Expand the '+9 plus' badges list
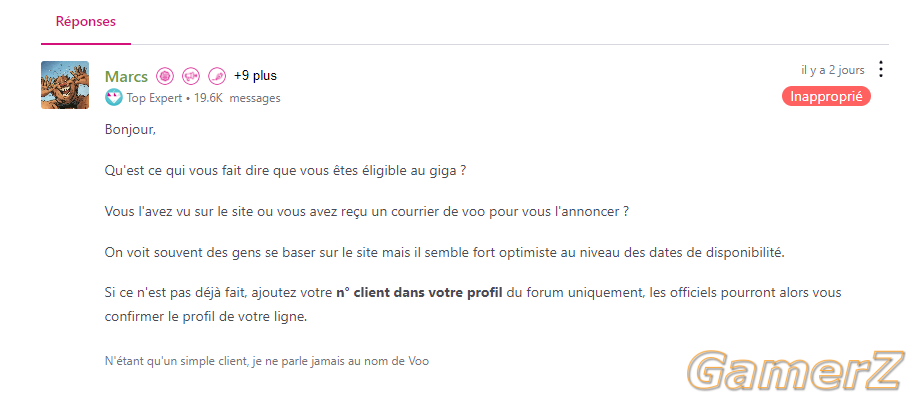 click(255, 76)
